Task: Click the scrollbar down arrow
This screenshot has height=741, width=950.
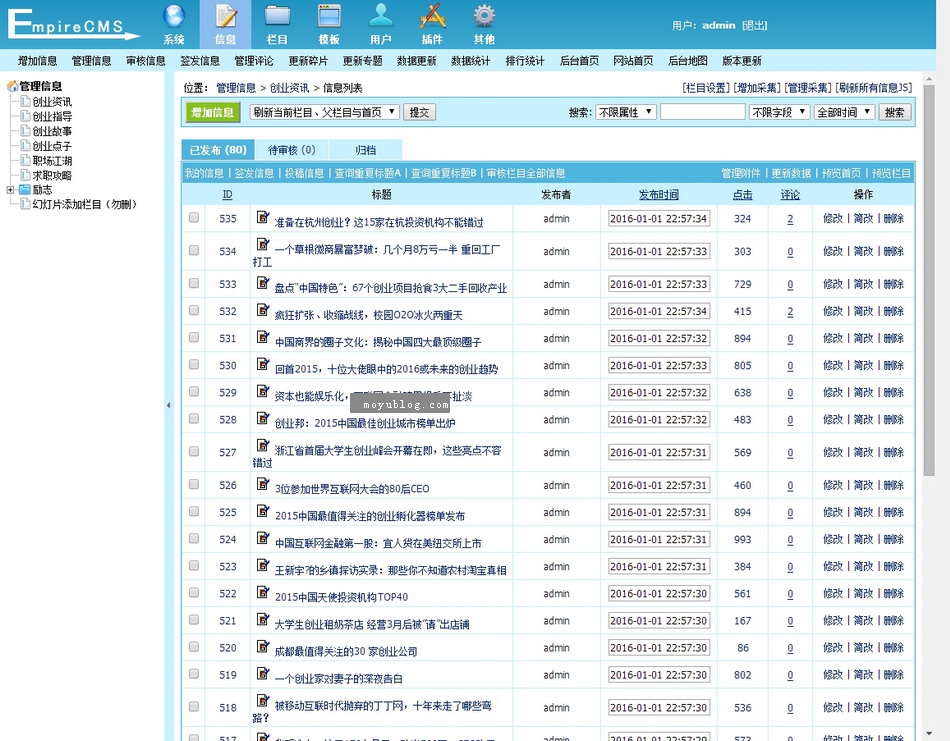Action: click(929, 734)
